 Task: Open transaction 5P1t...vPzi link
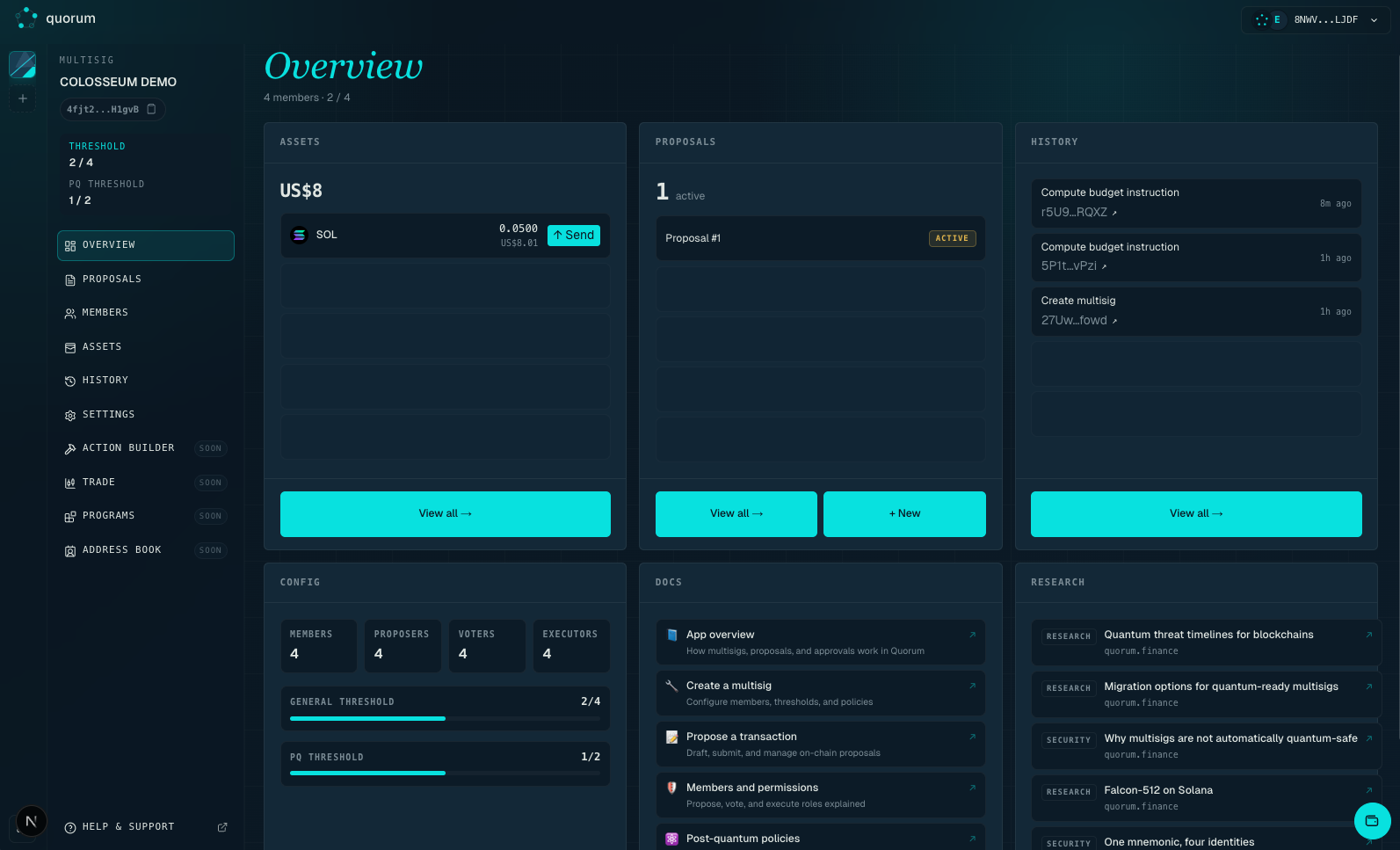pos(1074,266)
